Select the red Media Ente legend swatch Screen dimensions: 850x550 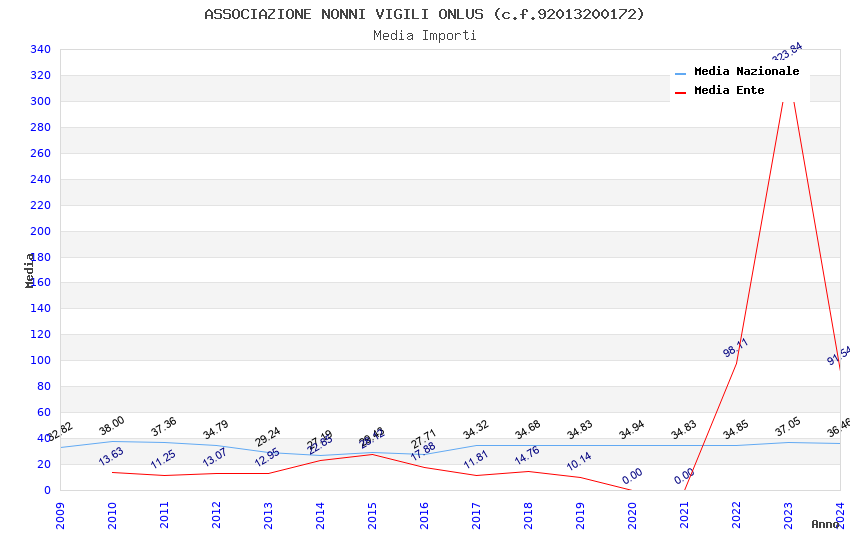(x=680, y=93)
